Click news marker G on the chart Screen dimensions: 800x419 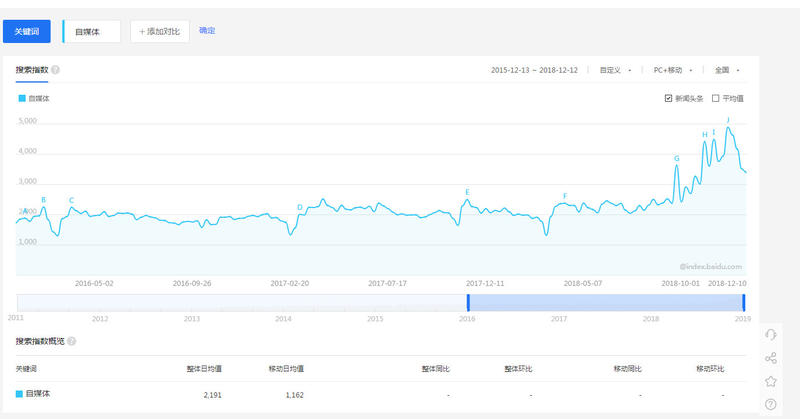tap(676, 158)
